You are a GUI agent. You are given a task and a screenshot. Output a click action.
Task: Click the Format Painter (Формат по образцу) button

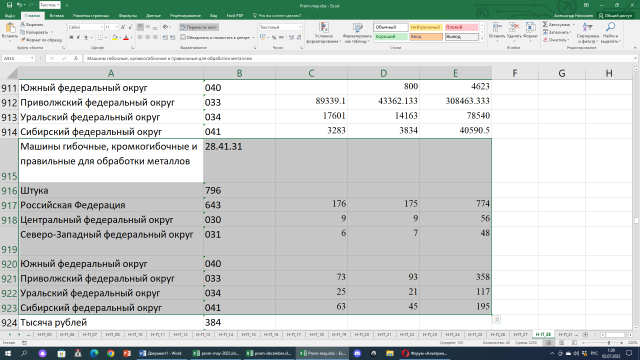(x=41, y=40)
